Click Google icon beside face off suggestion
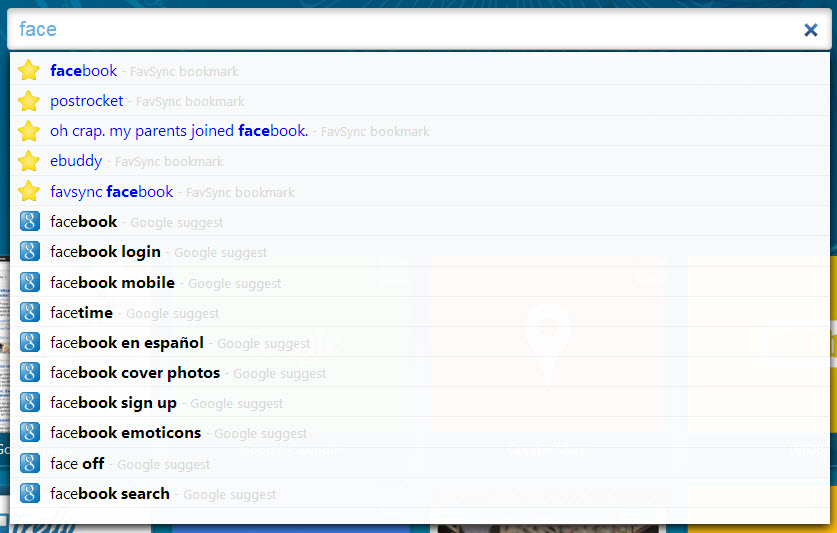The image size is (837, 533). pyautogui.click(x=29, y=463)
